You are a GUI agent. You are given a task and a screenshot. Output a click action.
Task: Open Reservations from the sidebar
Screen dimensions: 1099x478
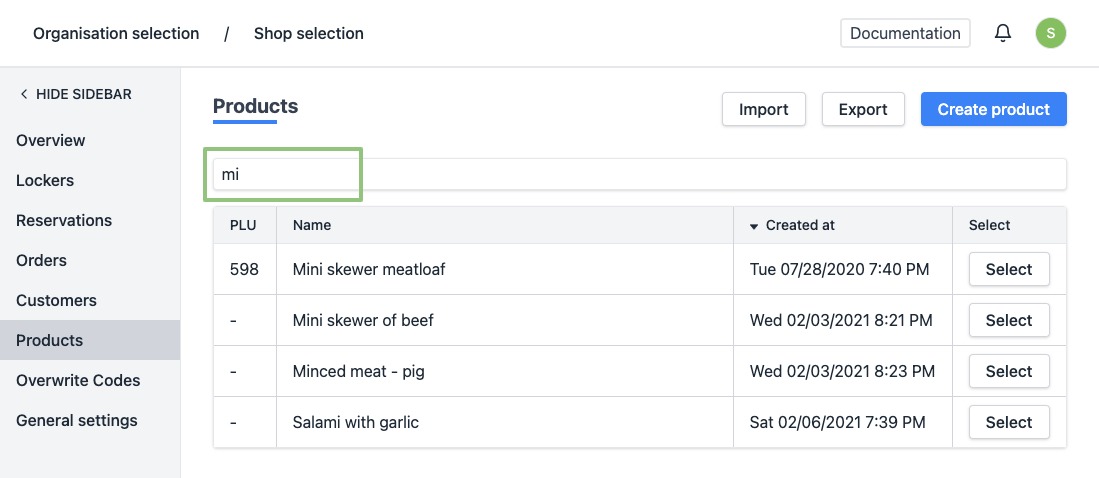click(x=64, y=220)
